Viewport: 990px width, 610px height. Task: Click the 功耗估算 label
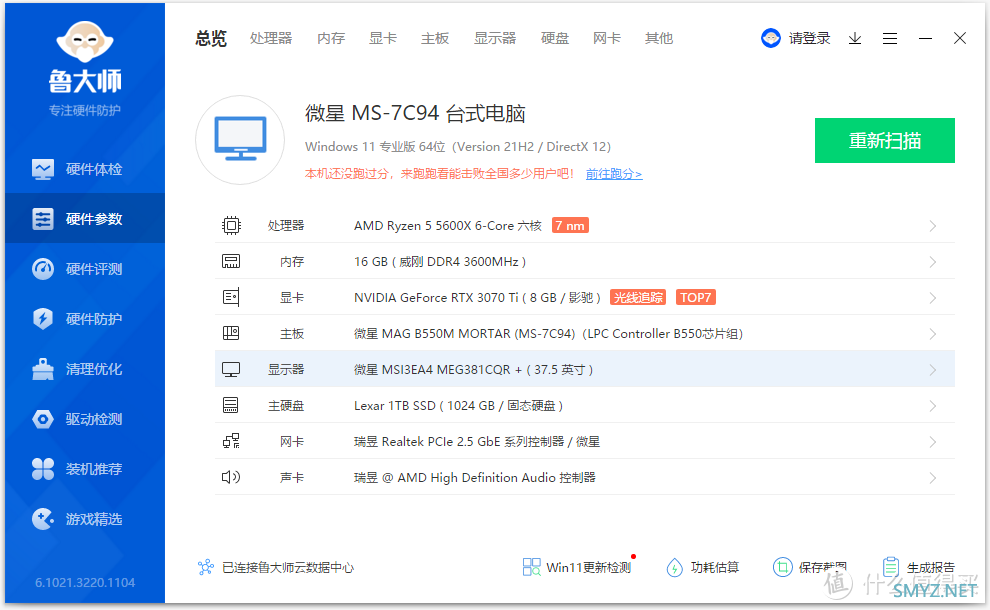(x=715, y=567)
